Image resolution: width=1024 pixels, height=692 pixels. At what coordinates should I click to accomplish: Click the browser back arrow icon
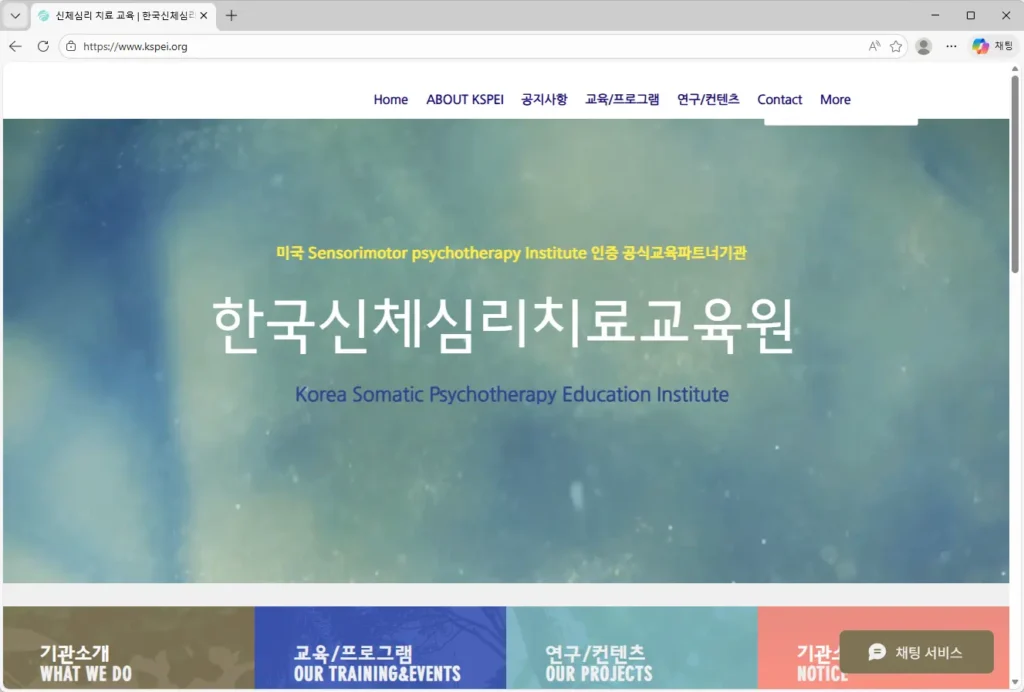[14, 46]
